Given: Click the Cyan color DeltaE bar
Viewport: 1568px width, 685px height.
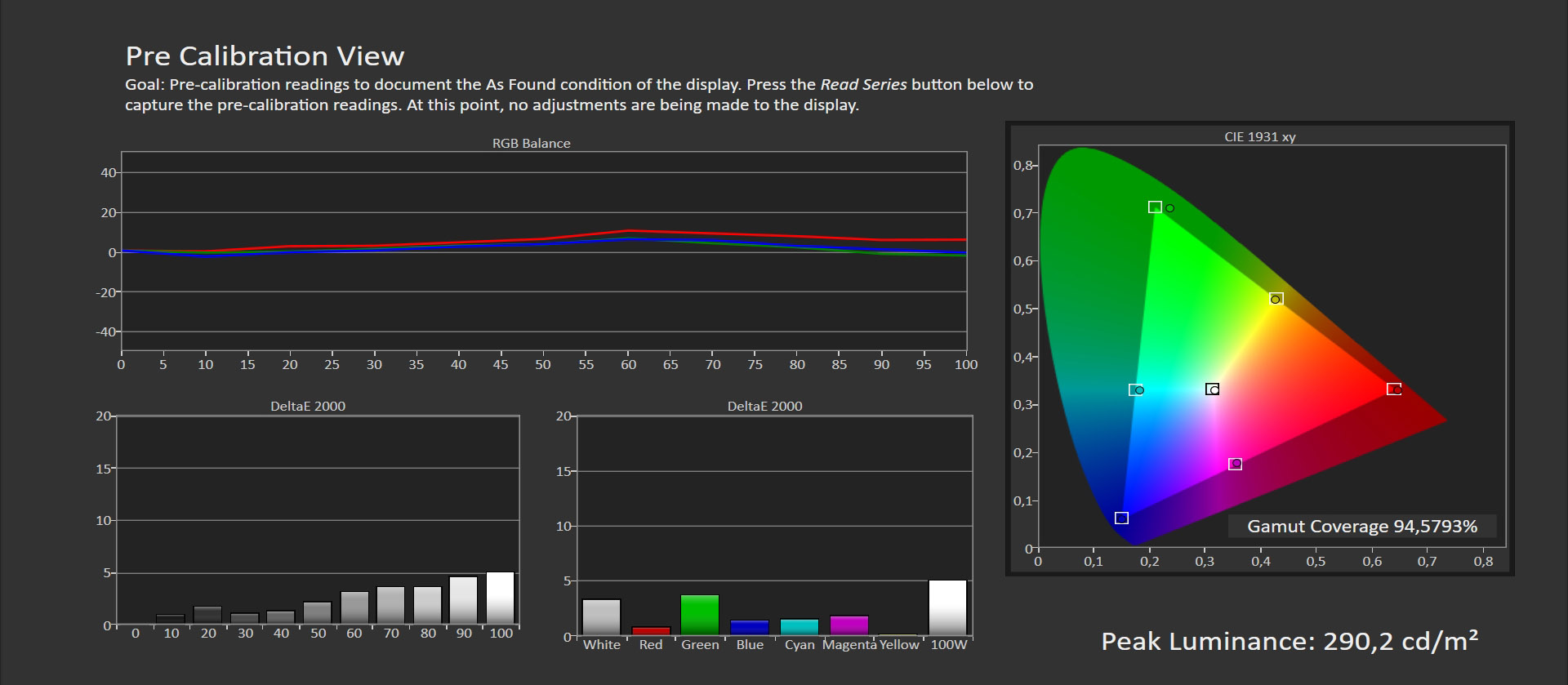Looking at the screenshot, I should point(800,627).
